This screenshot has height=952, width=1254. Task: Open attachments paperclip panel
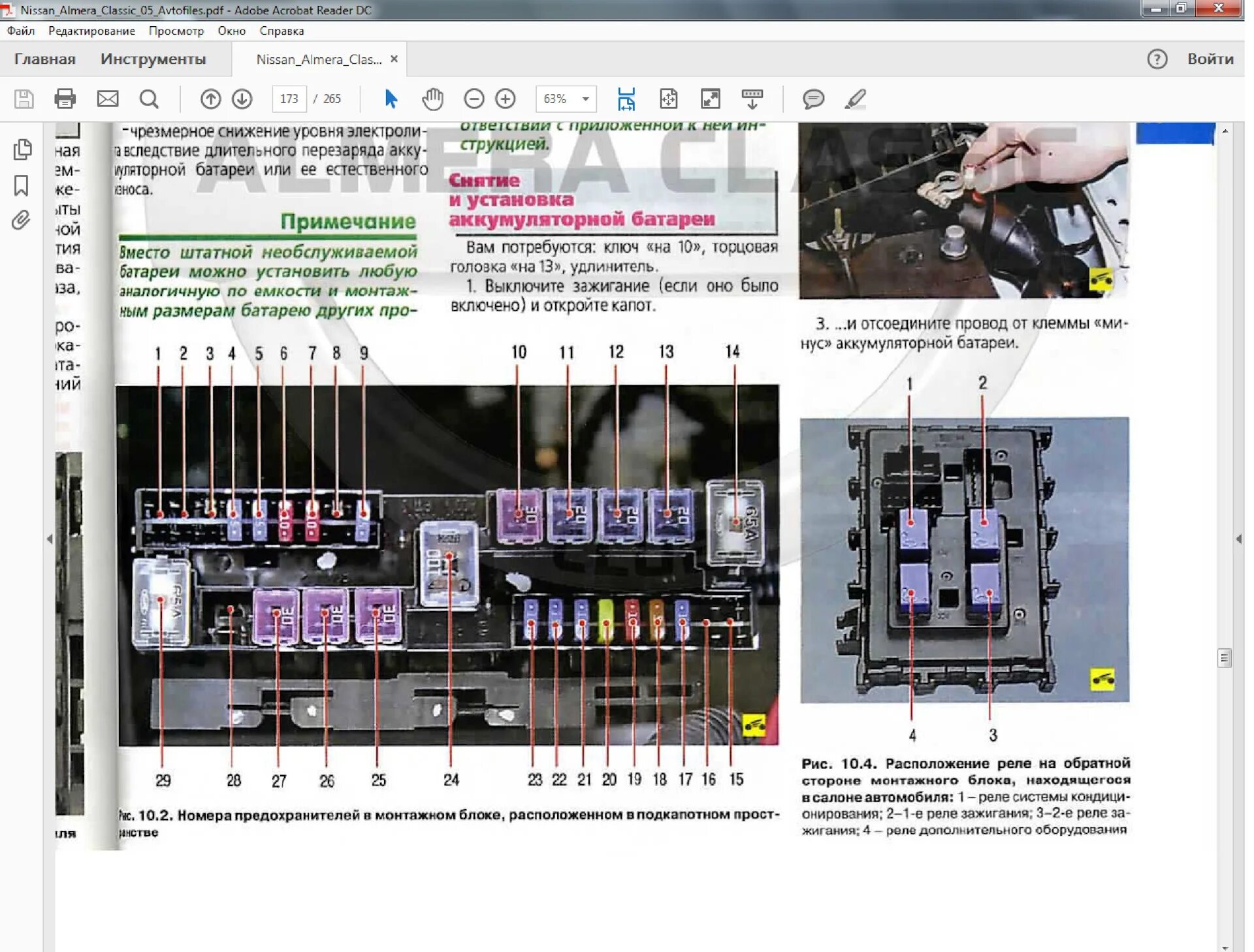tap(21, 221)
